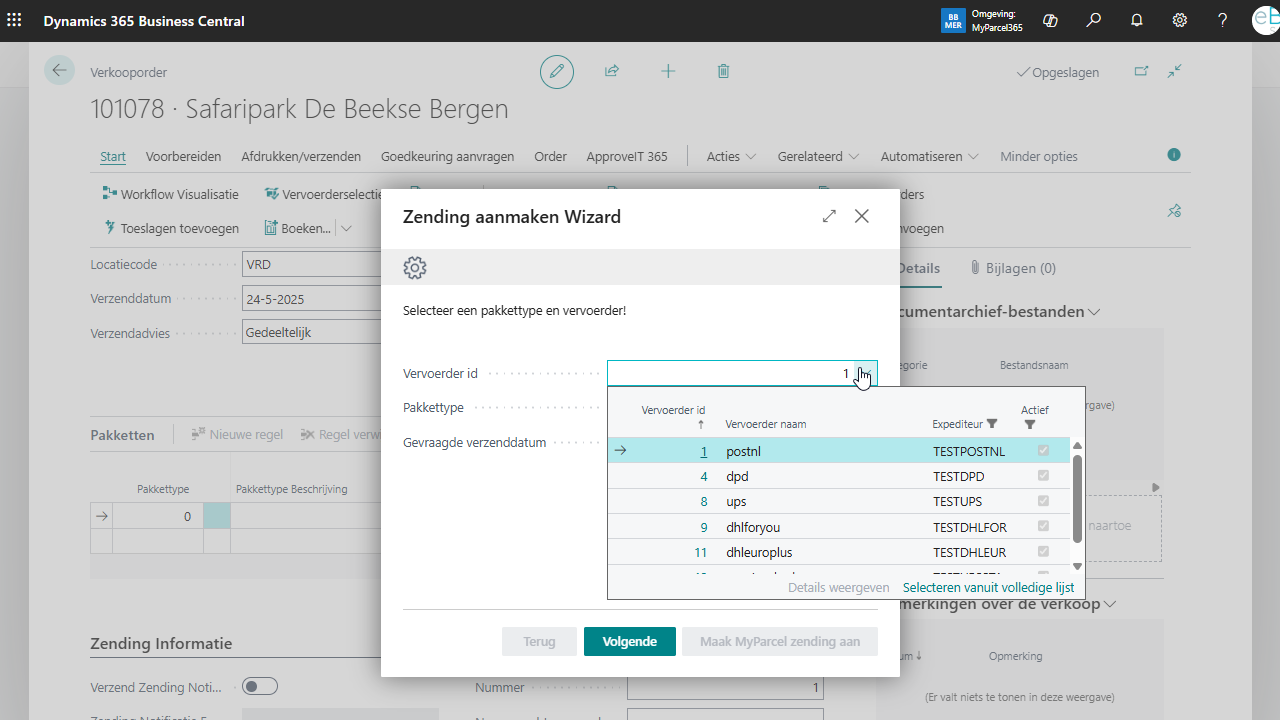Screen dimensions: 1280x720
Task: Open the Voorbereiden tab
Action: tap(183, 156)
